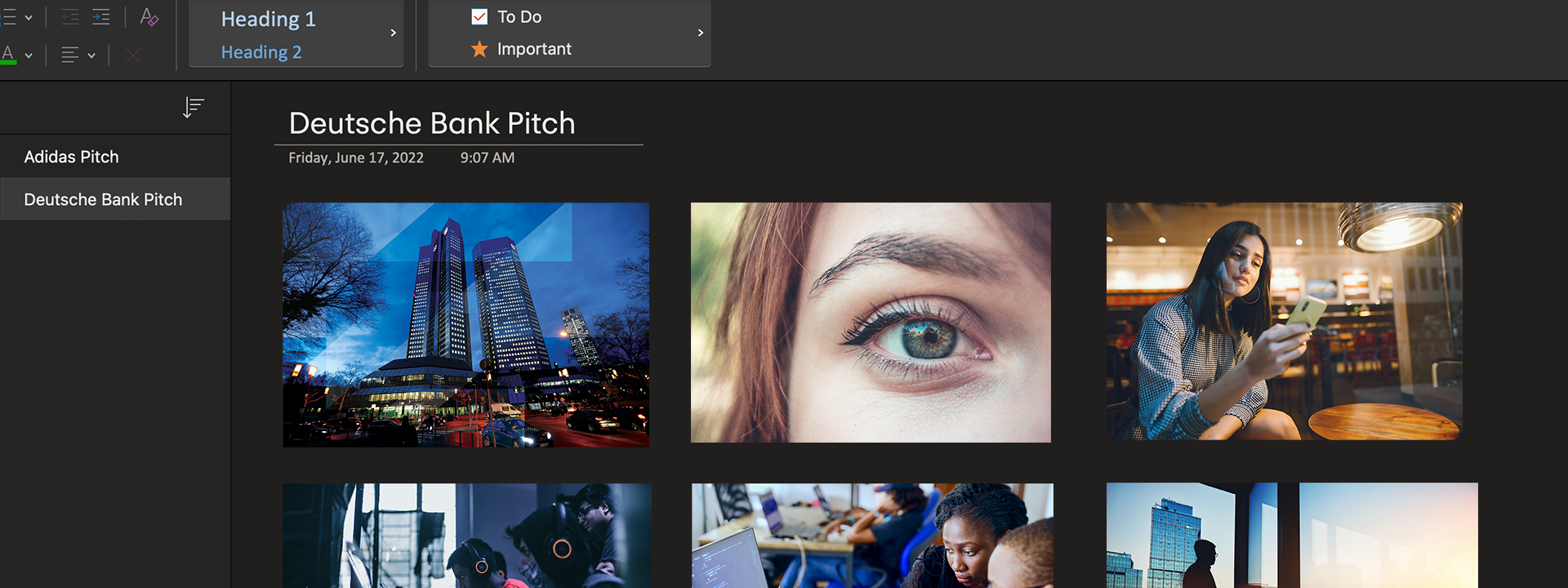Click the sort pages icon
Viewport: 1568px width, 588px height.
[x=194, y=107]
